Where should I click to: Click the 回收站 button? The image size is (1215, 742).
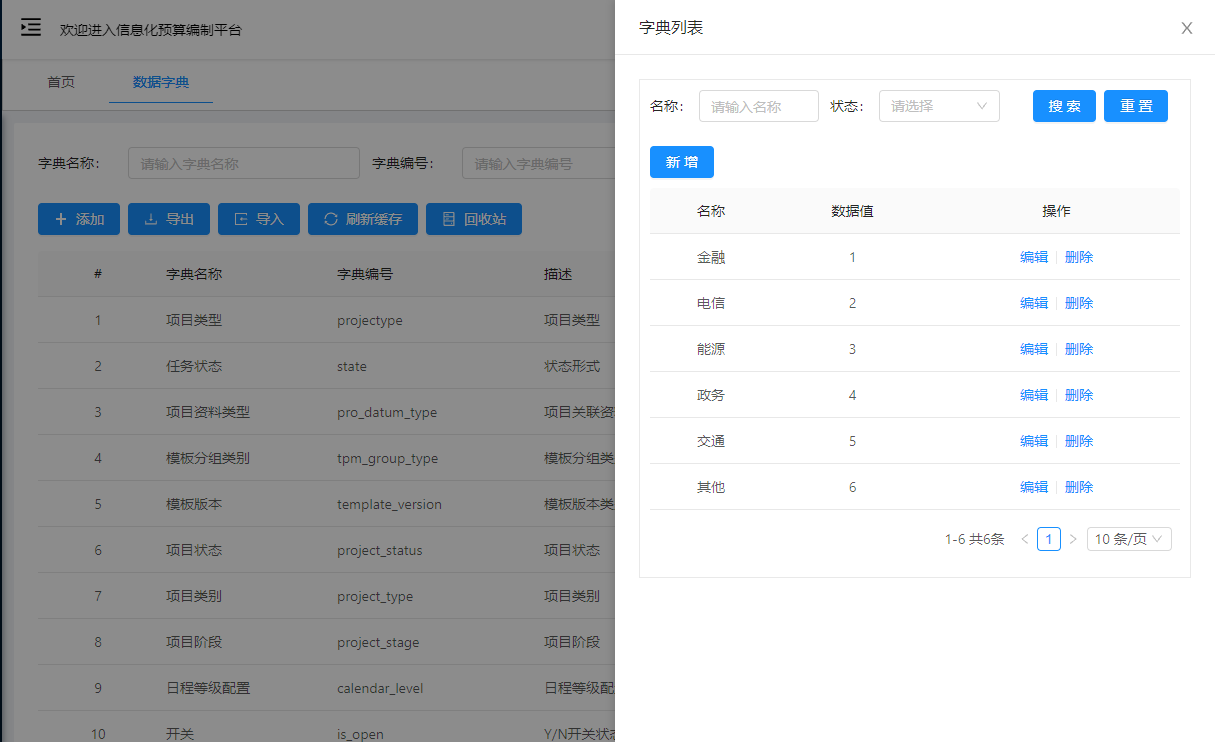474,219
